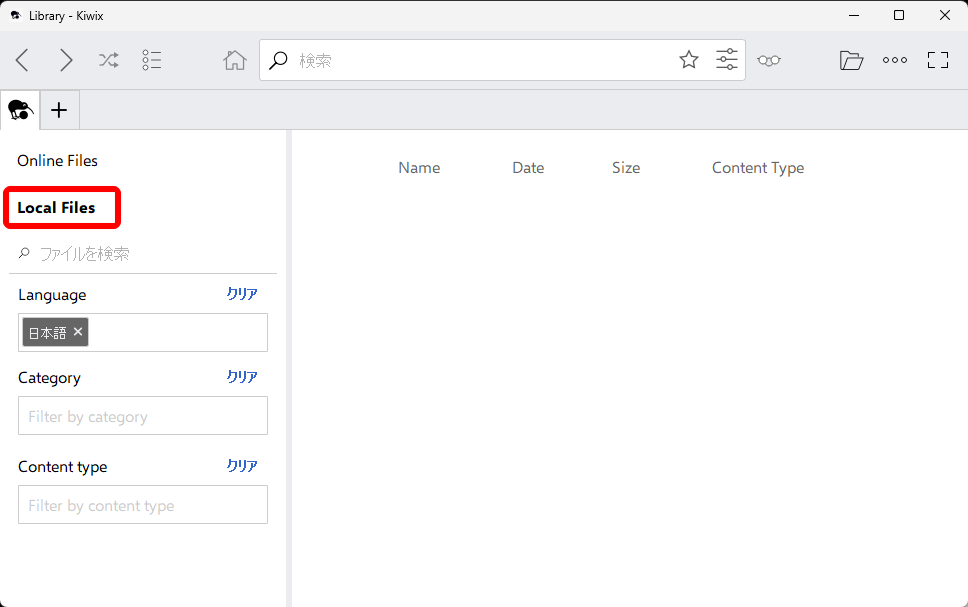Bookmark with the star icon
The image size is (968, 607).
pos(689,60)
